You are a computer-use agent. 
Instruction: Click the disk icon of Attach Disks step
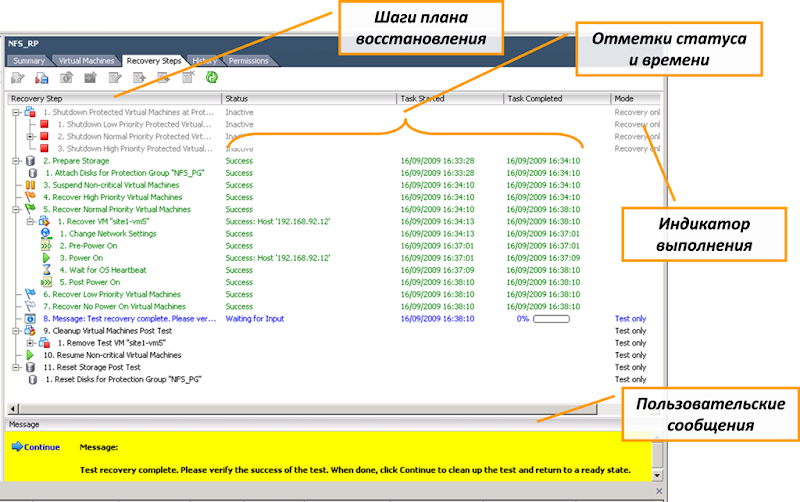(x=33, y=173)
